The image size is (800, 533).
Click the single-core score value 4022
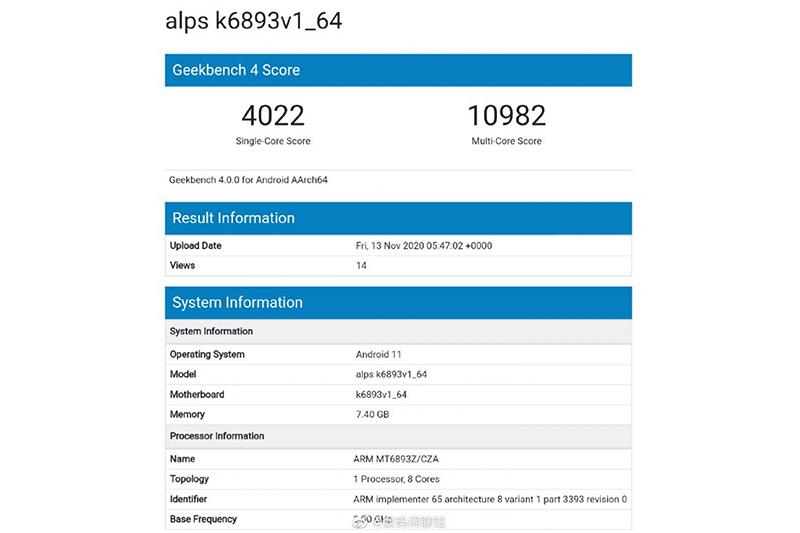272,115
